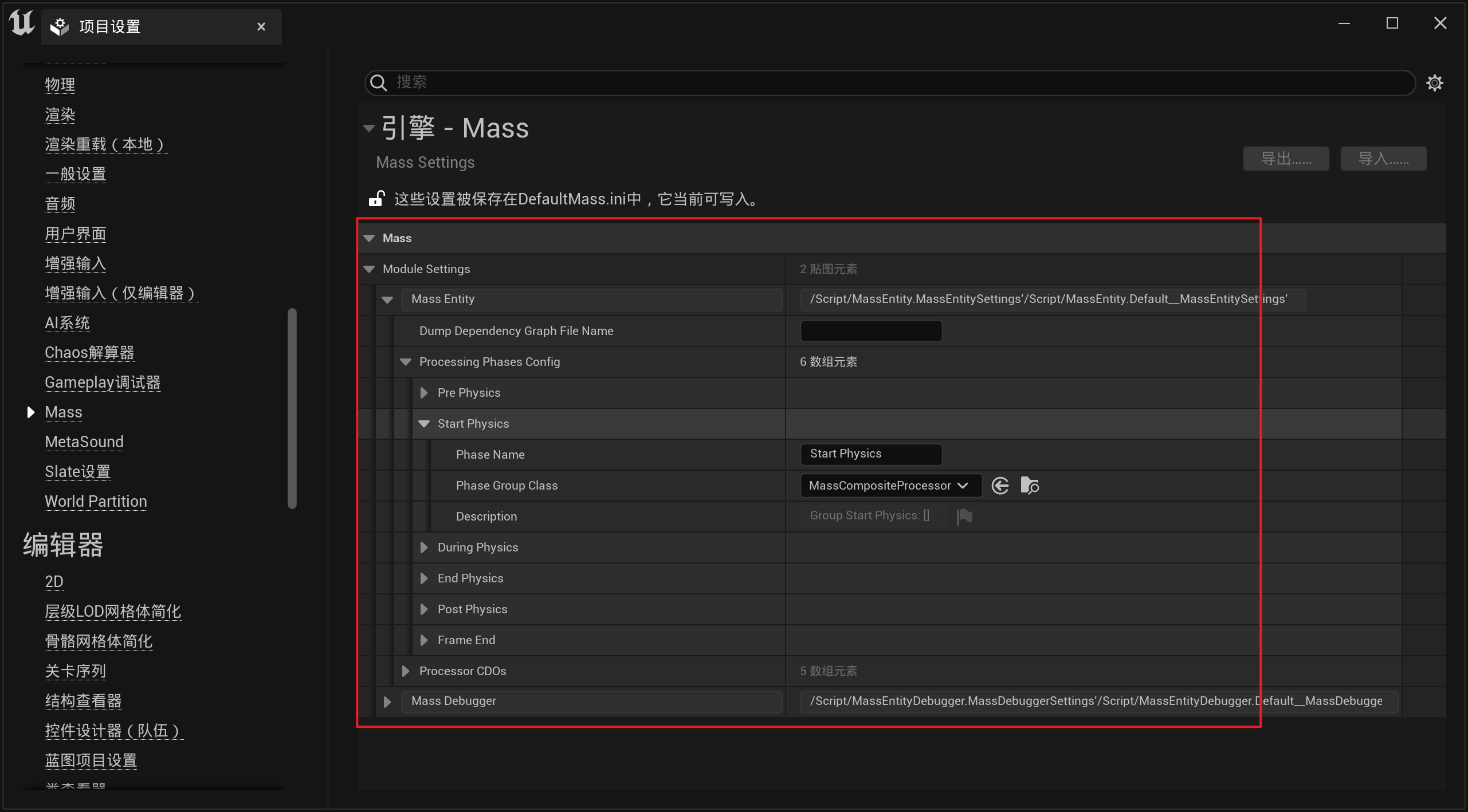1468x812 pixels.
Task: Click the 导入 import button
Action: (x=1383, y=159)
